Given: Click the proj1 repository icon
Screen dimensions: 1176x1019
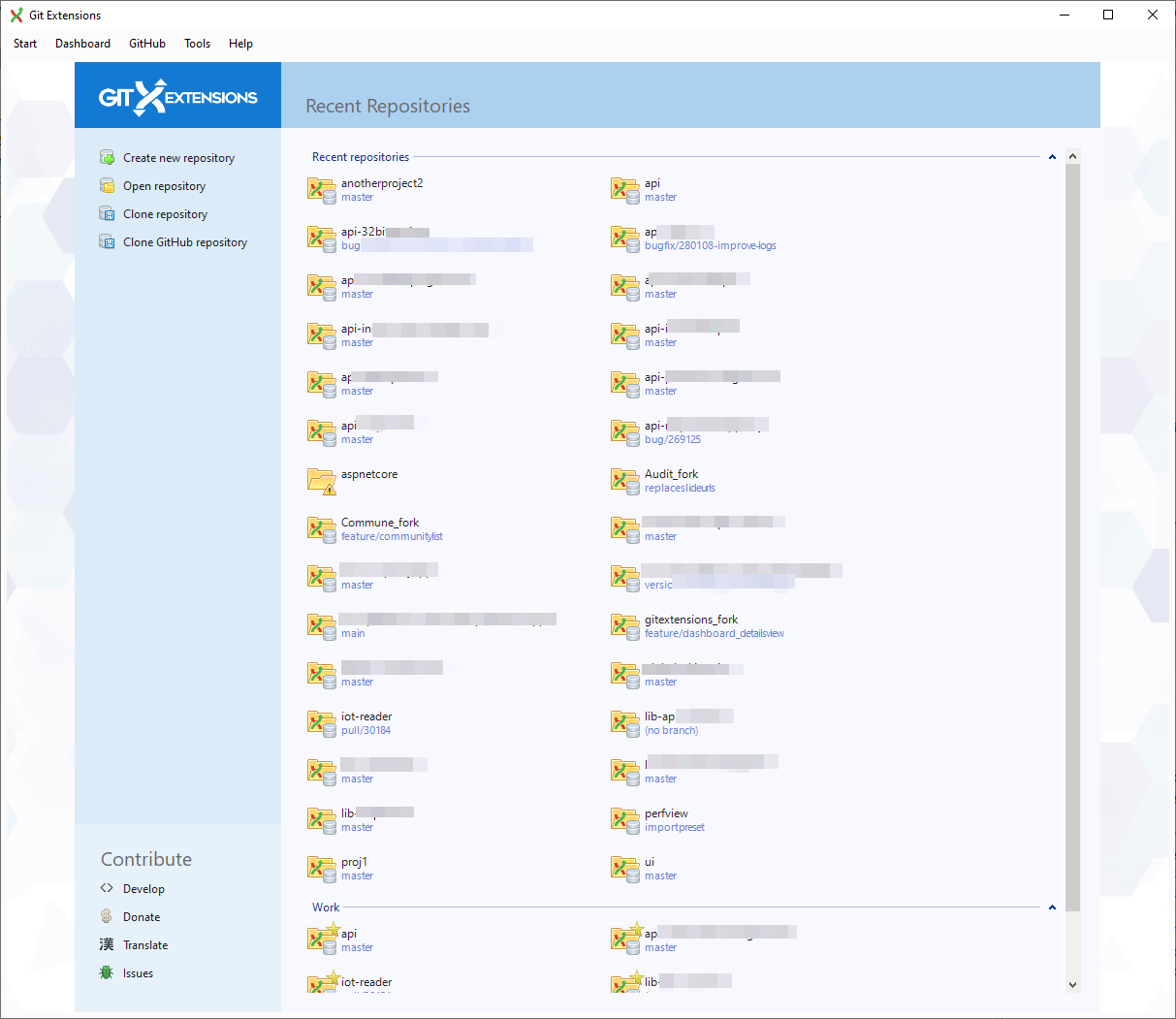Looking at the screenshot, I should coord(322,868).
